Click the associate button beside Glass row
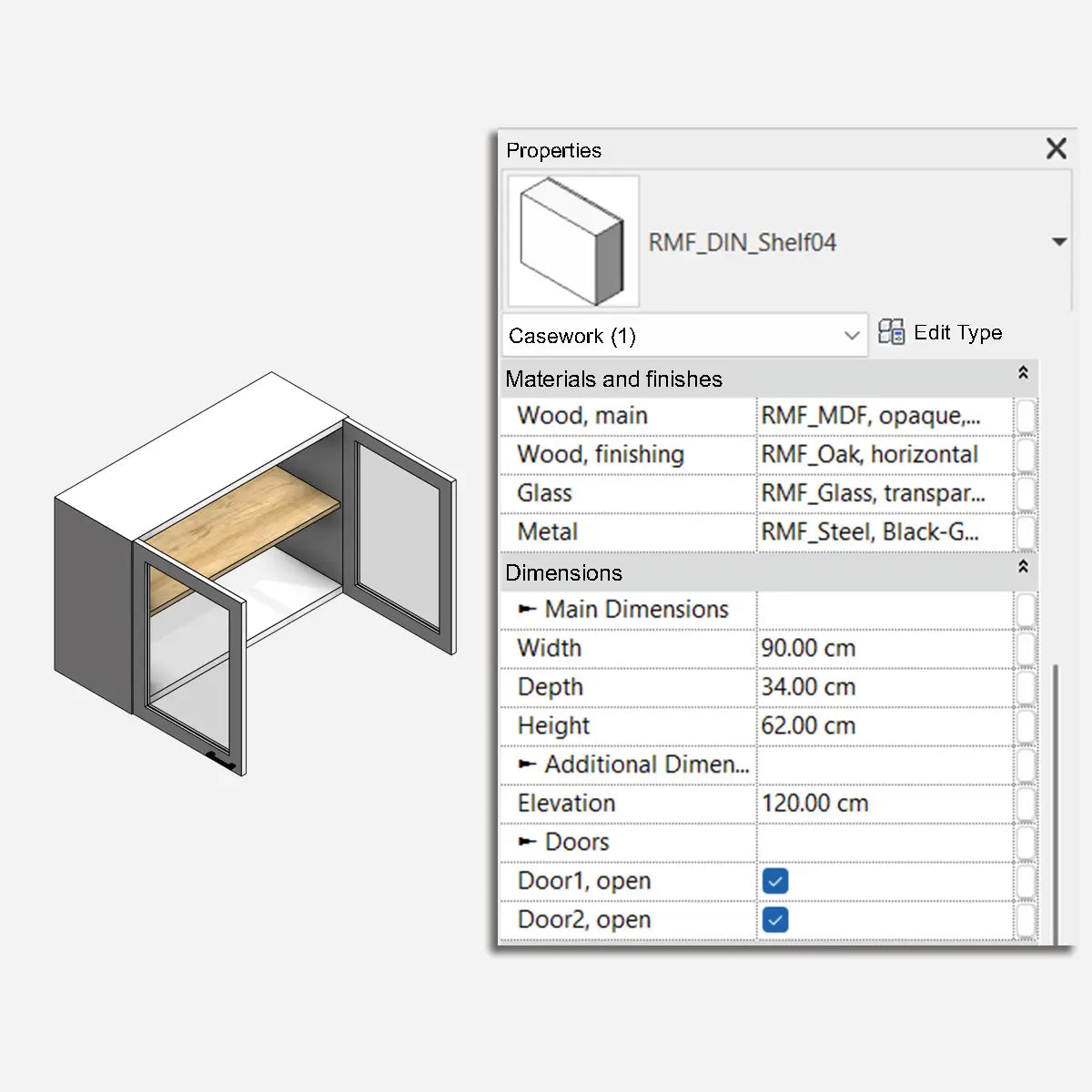 click(x=1026, y=494)
